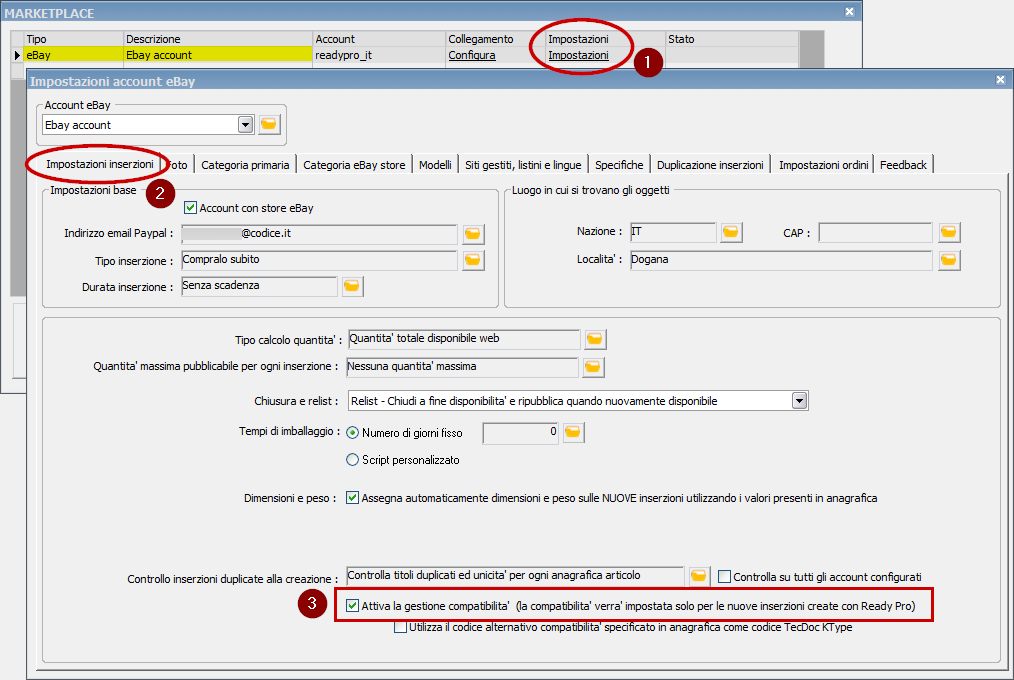Click the Indirizzo email Paypal field
This screenshot has height=680, width=1014.
tap(319, 234)
